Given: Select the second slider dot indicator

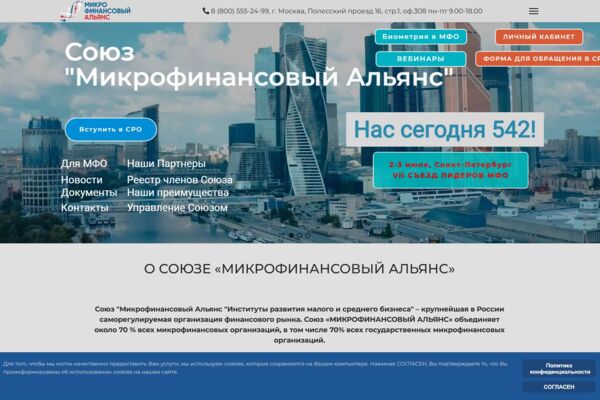Looking at the screenshot, I should (x=299, y=235).
